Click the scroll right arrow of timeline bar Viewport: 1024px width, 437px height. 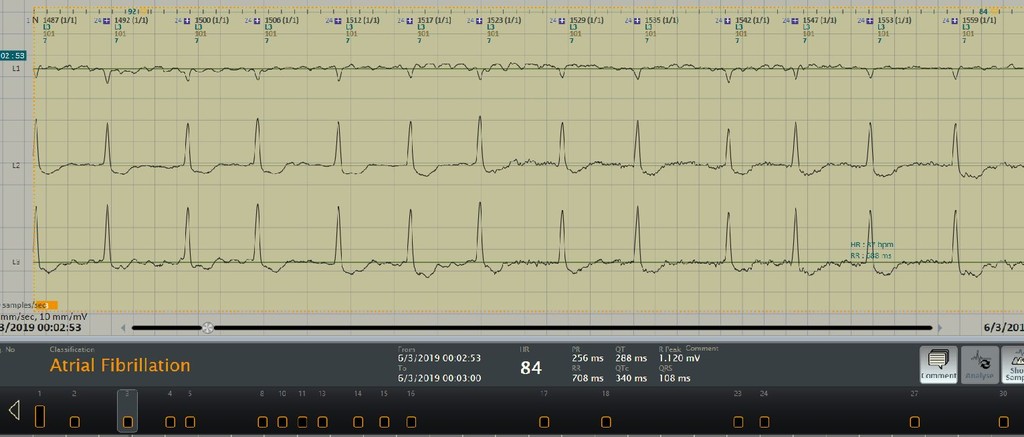pyautogui.click(x=940, y=328)
